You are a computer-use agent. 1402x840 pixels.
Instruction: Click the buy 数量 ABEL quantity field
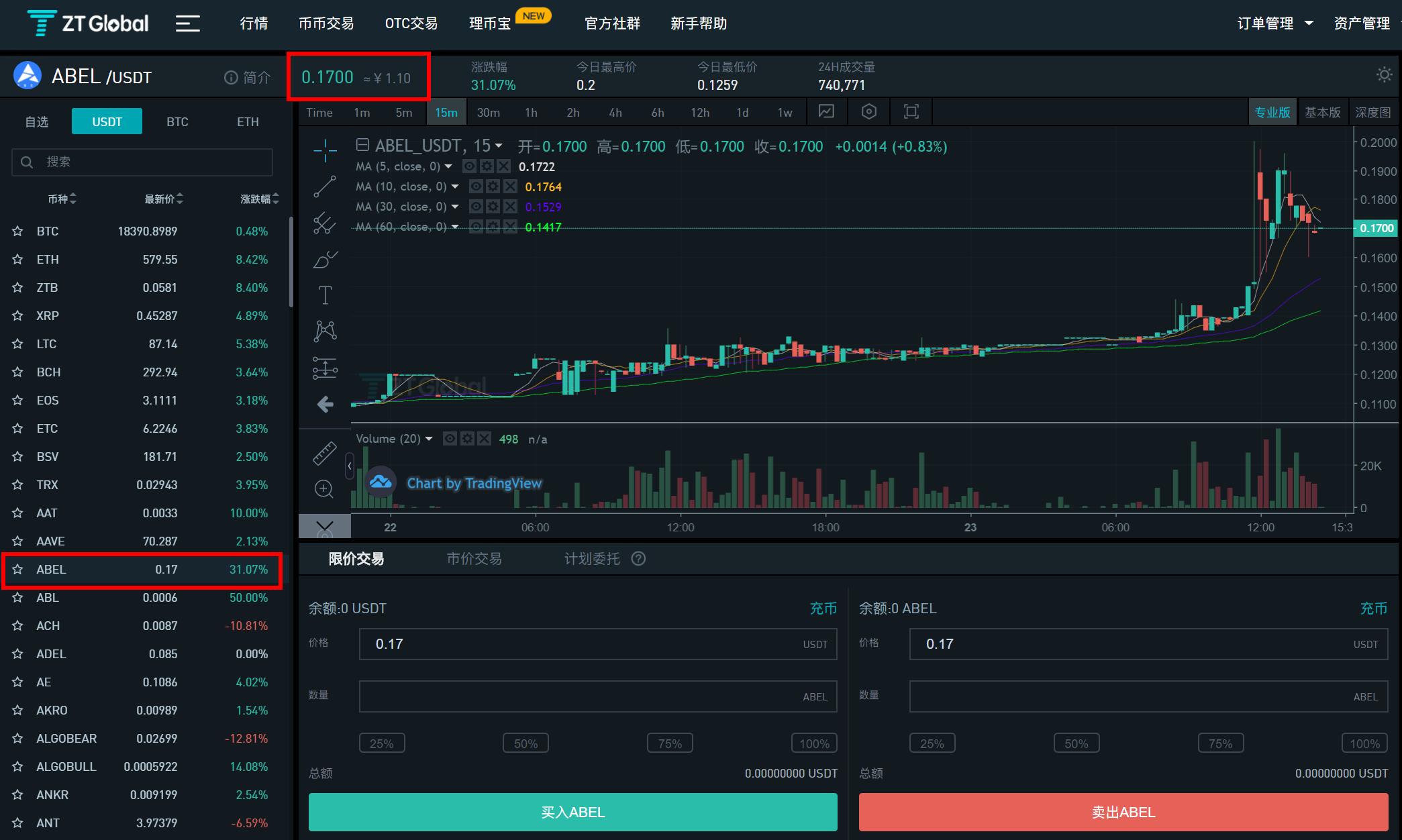click(x=598, y=696)
